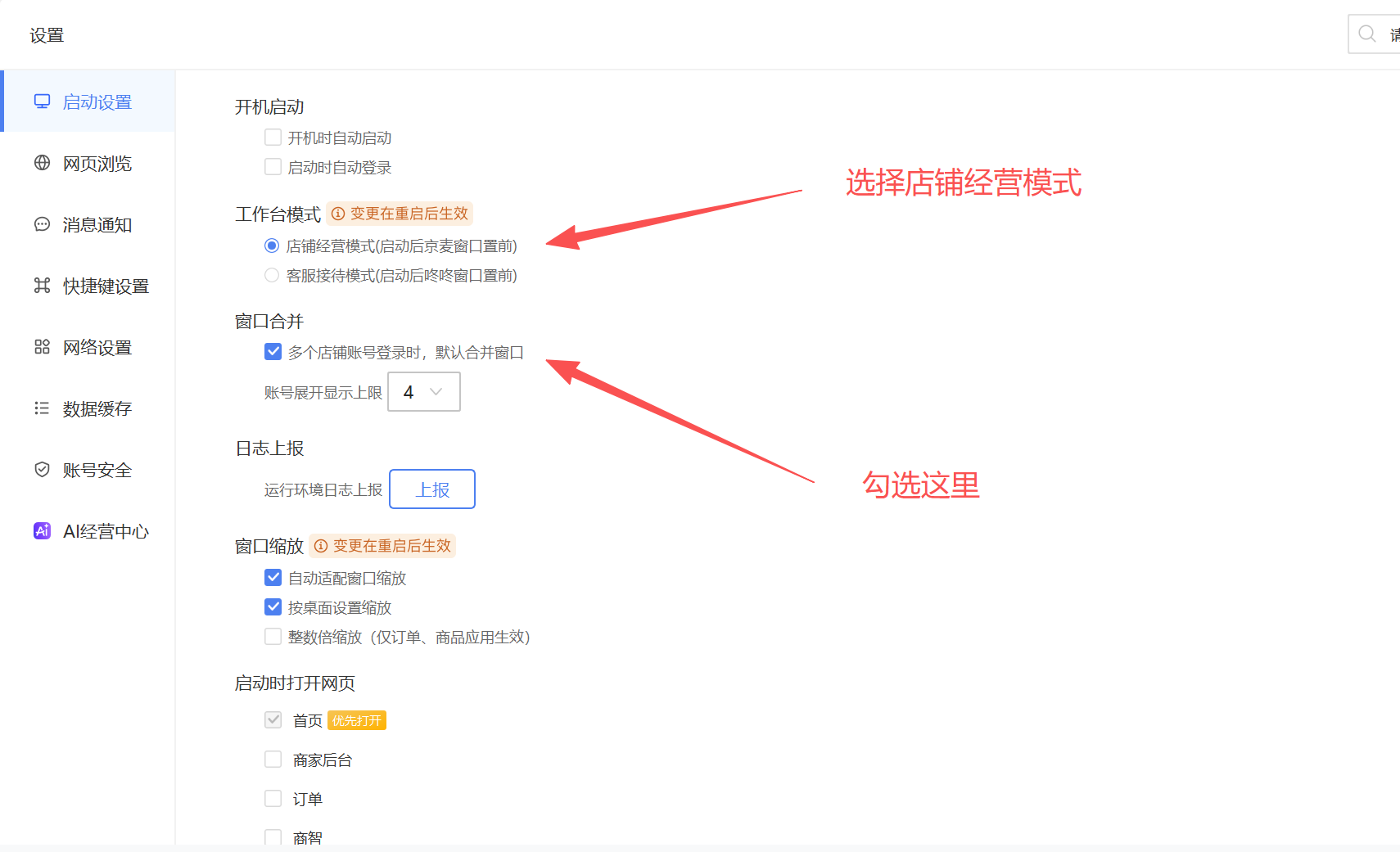1400x852 pixels.
Task: Click the 启动时打开网页 section heading
Action: click(295, 683)
